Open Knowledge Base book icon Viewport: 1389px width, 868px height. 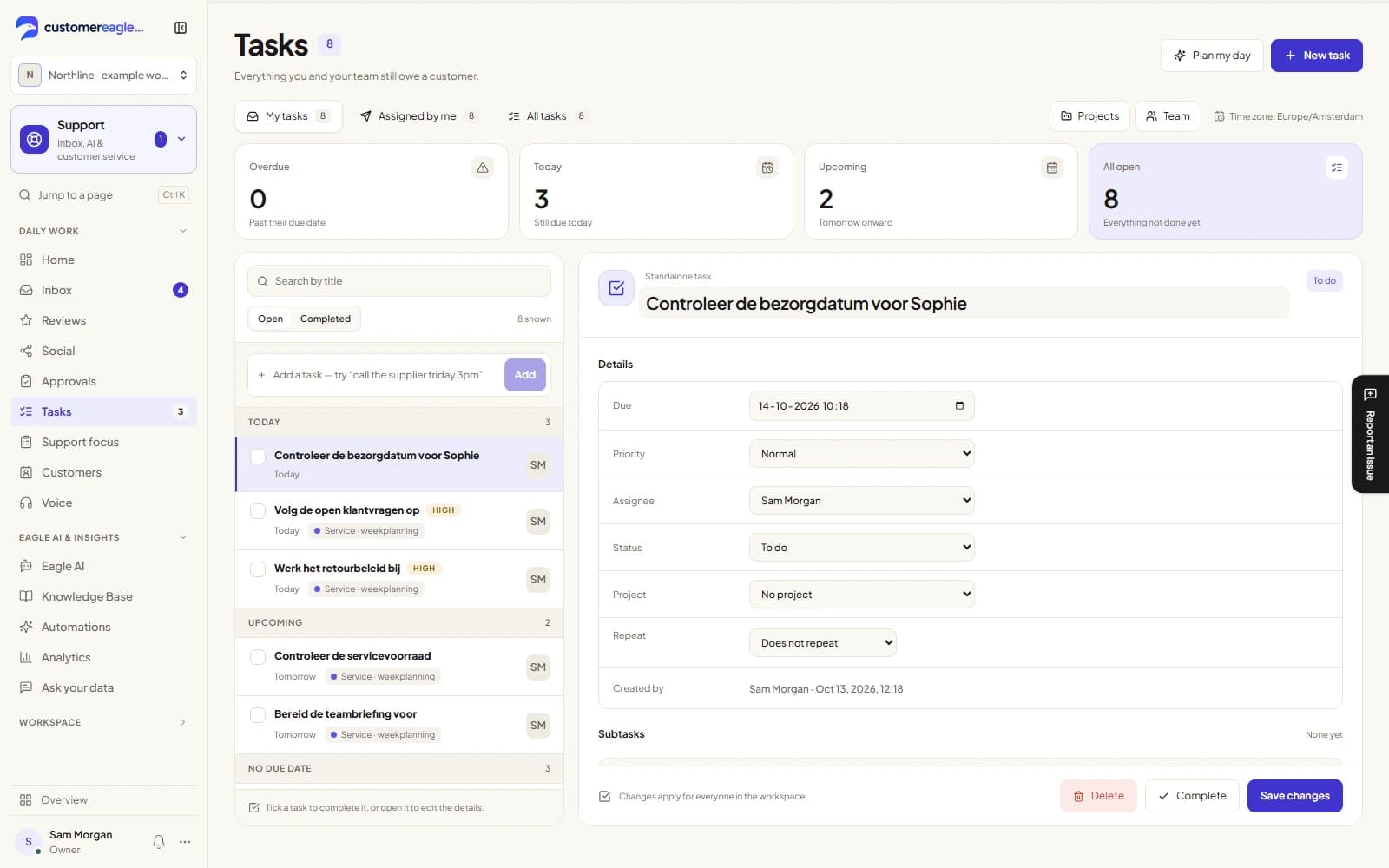click(26, 596)
